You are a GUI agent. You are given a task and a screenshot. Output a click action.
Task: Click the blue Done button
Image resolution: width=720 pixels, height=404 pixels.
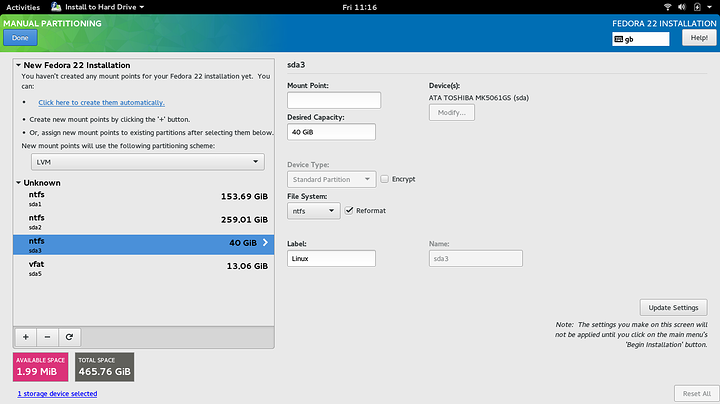tap(20, 38)
